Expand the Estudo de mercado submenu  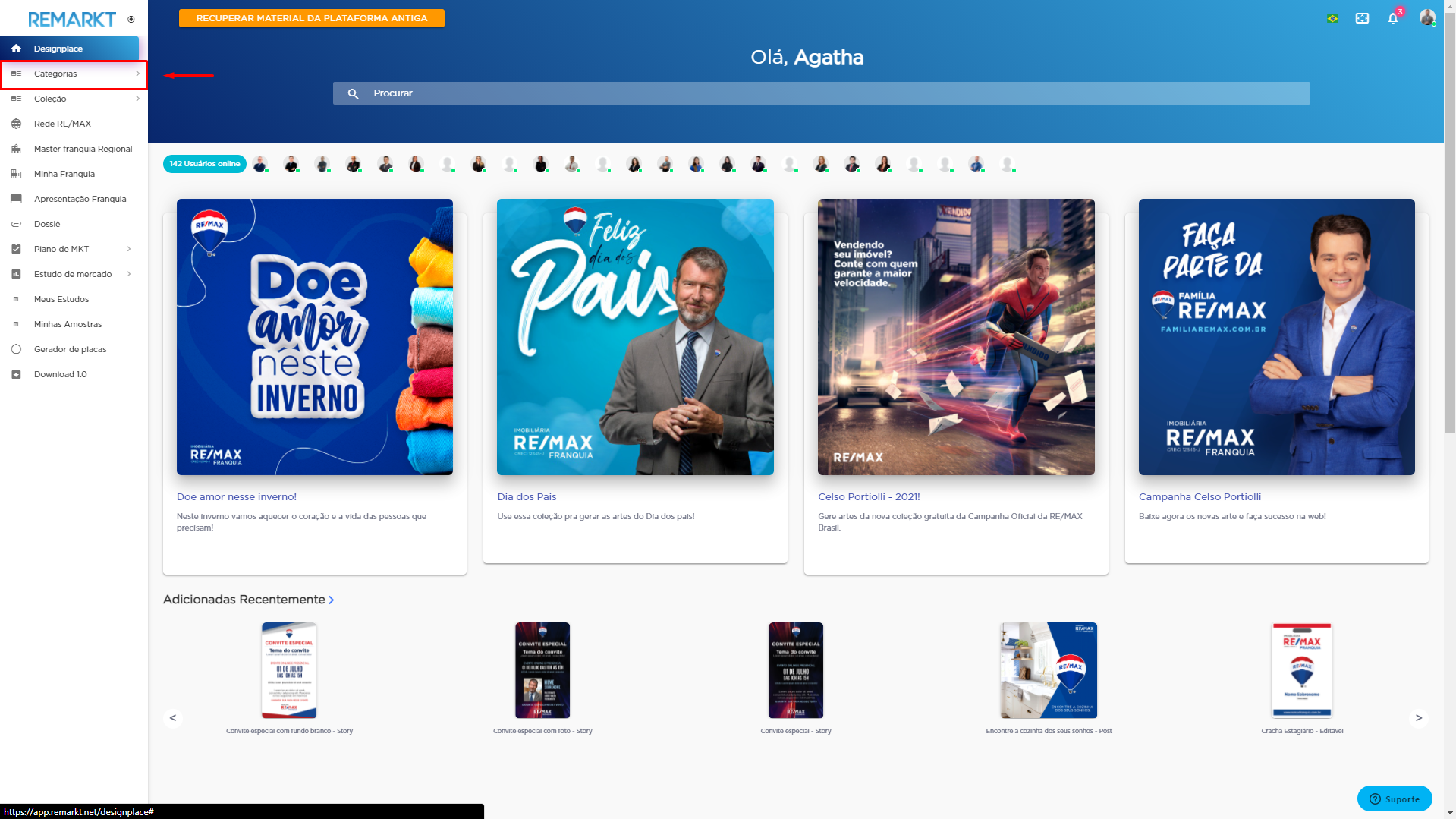129,274
